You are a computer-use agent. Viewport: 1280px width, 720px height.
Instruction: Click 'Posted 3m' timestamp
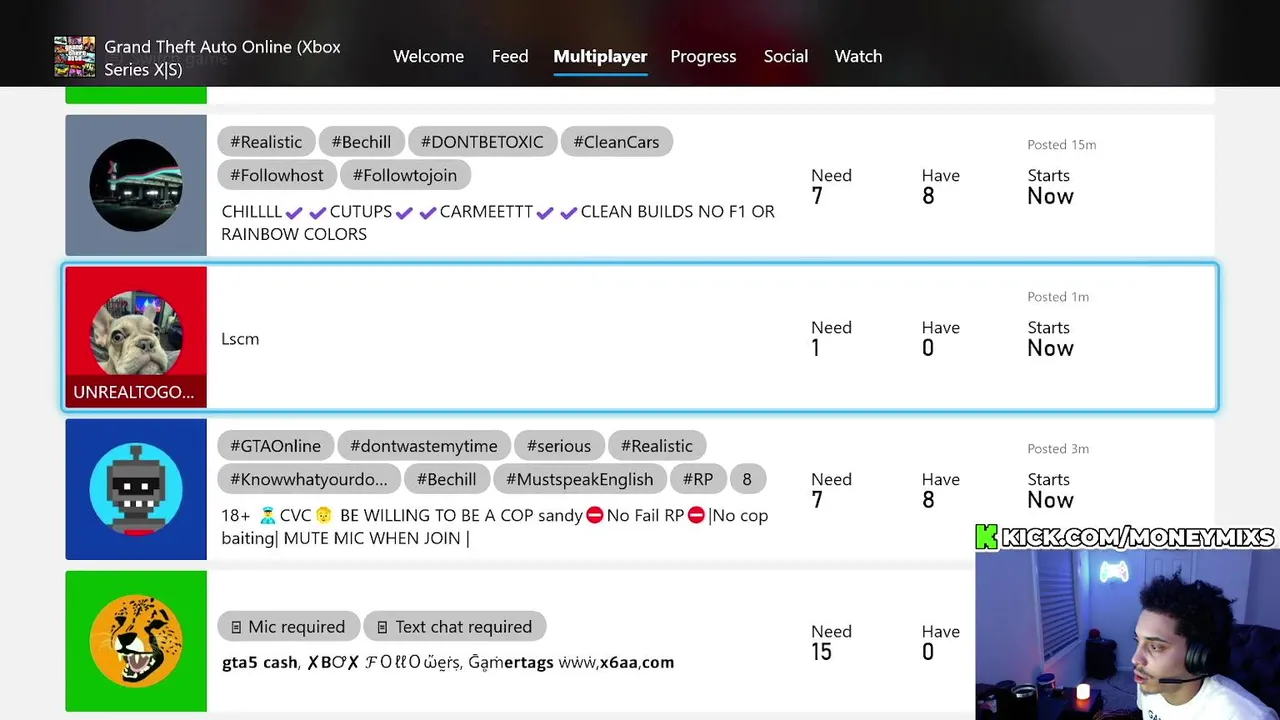pyautogui.click(x=1058, y=449)
